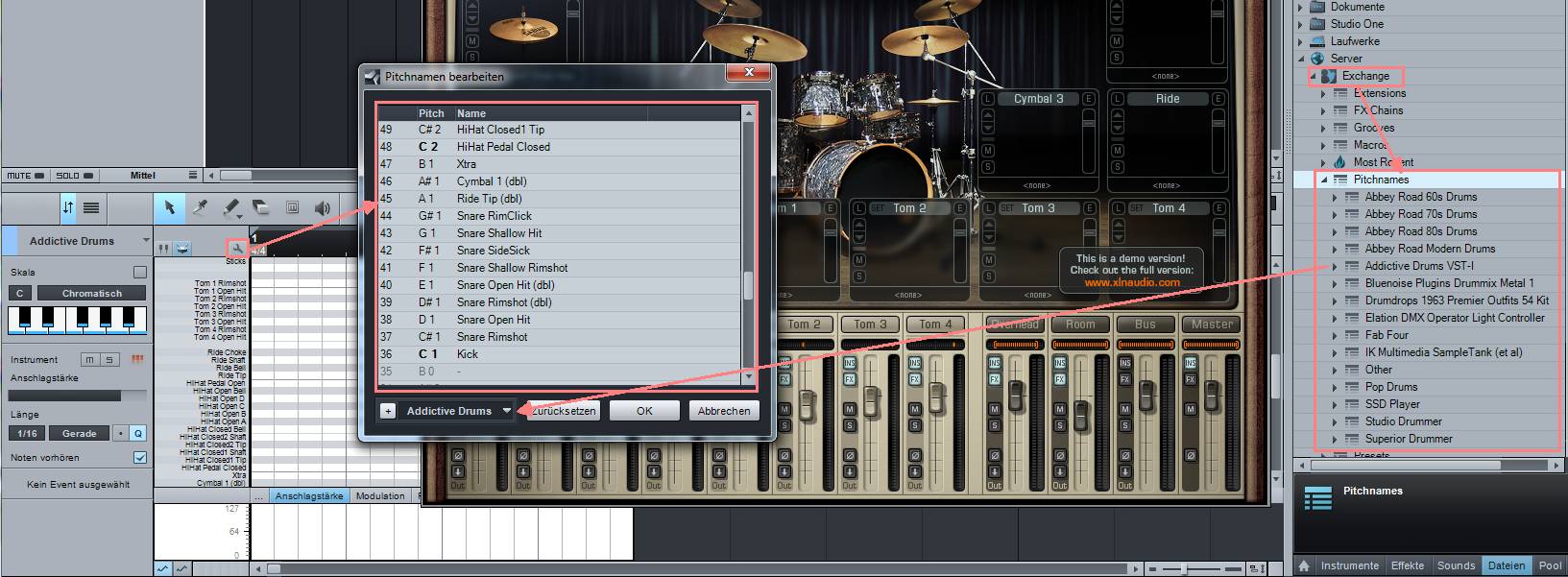Click the Pitchnames list icon in tree
Image resolution: width=1568 pixels, height=577 pixels.
(x=1340, y=180)
